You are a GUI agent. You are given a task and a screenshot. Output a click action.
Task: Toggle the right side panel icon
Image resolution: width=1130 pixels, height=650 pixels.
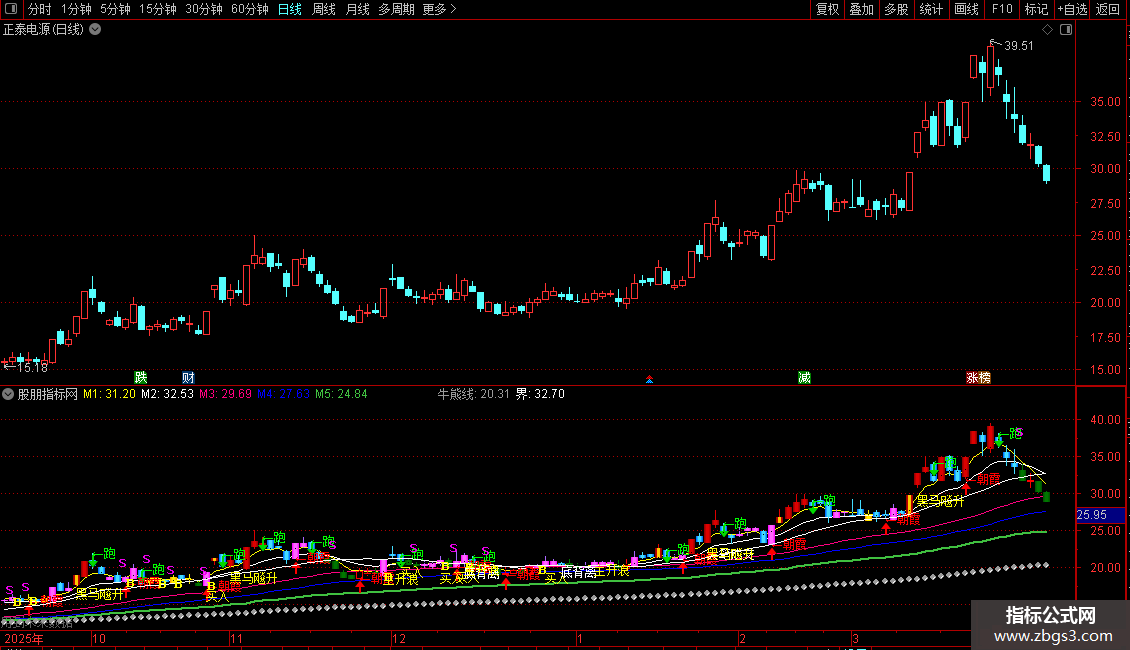[x=1066, y=30]
